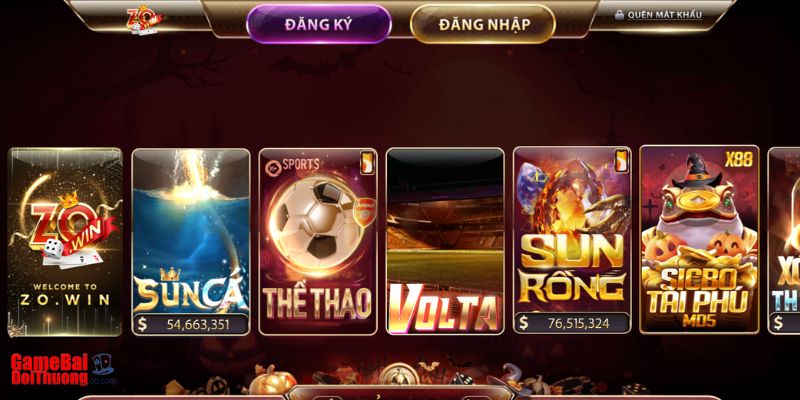Viewport: 800px width, 400px height.
Task: Tap the phone icon on Sun Rồng card
Action: click(621, 161)
